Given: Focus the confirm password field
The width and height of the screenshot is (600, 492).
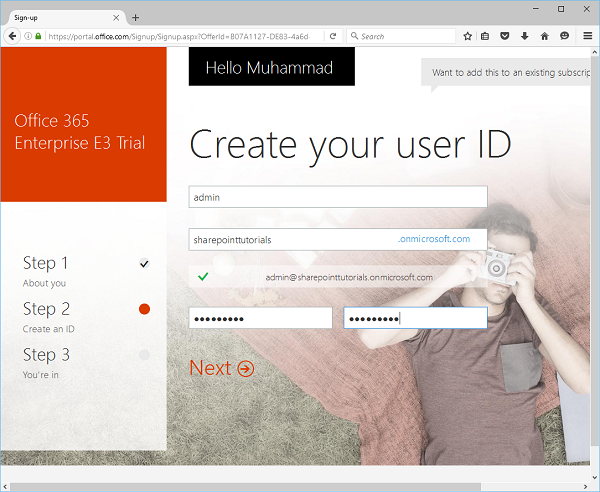Looking at the screenshot, I should click(x=415, y=318).
